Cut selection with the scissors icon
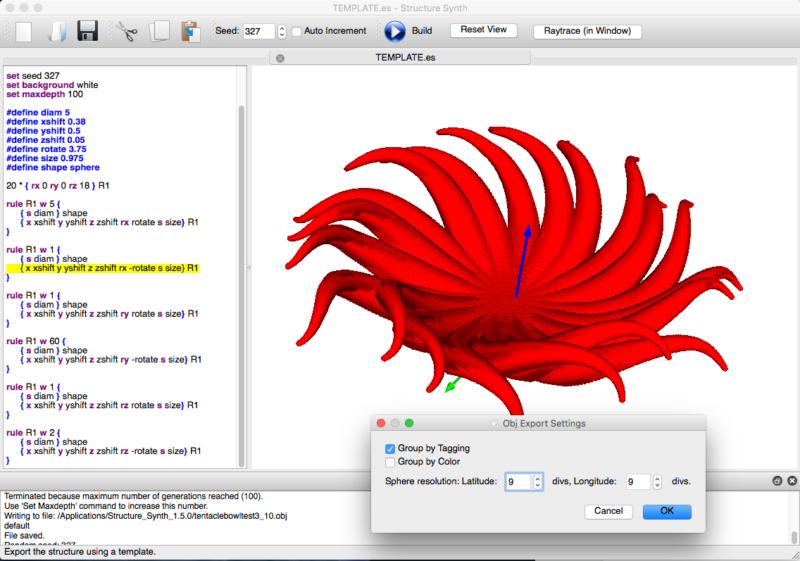This screenshot has width=800, height=561. pos(127,31)
